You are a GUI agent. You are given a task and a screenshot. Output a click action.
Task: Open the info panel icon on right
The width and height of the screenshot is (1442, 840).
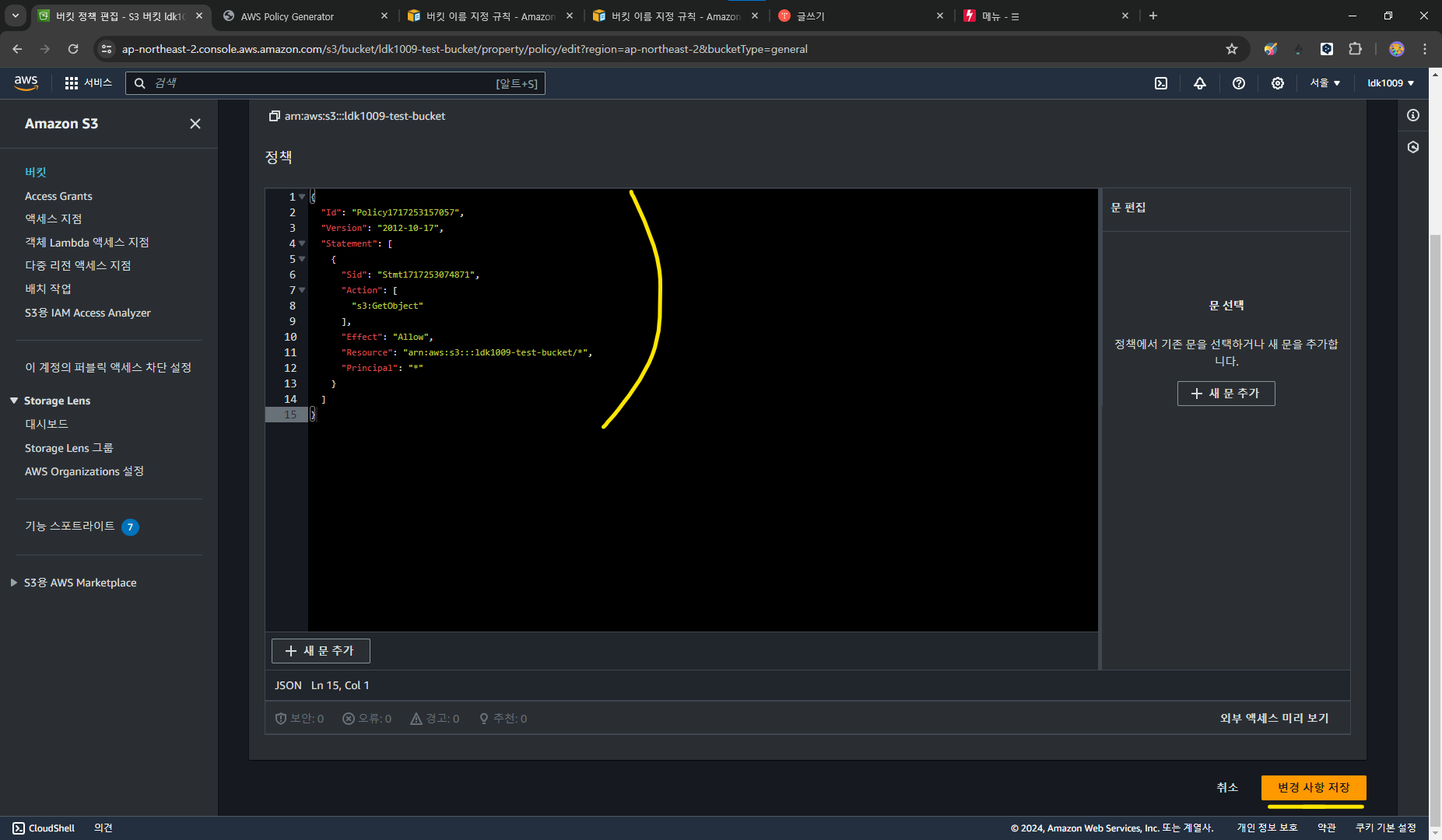pos(1413,115)
